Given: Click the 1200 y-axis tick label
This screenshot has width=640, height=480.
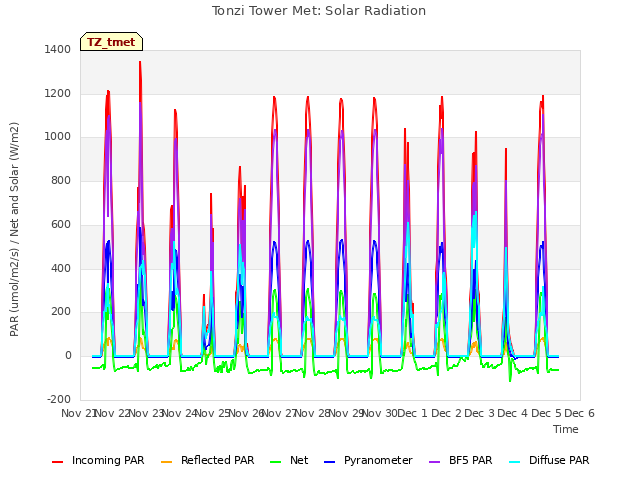Looking at the screenshot, I should pos(58,93).
